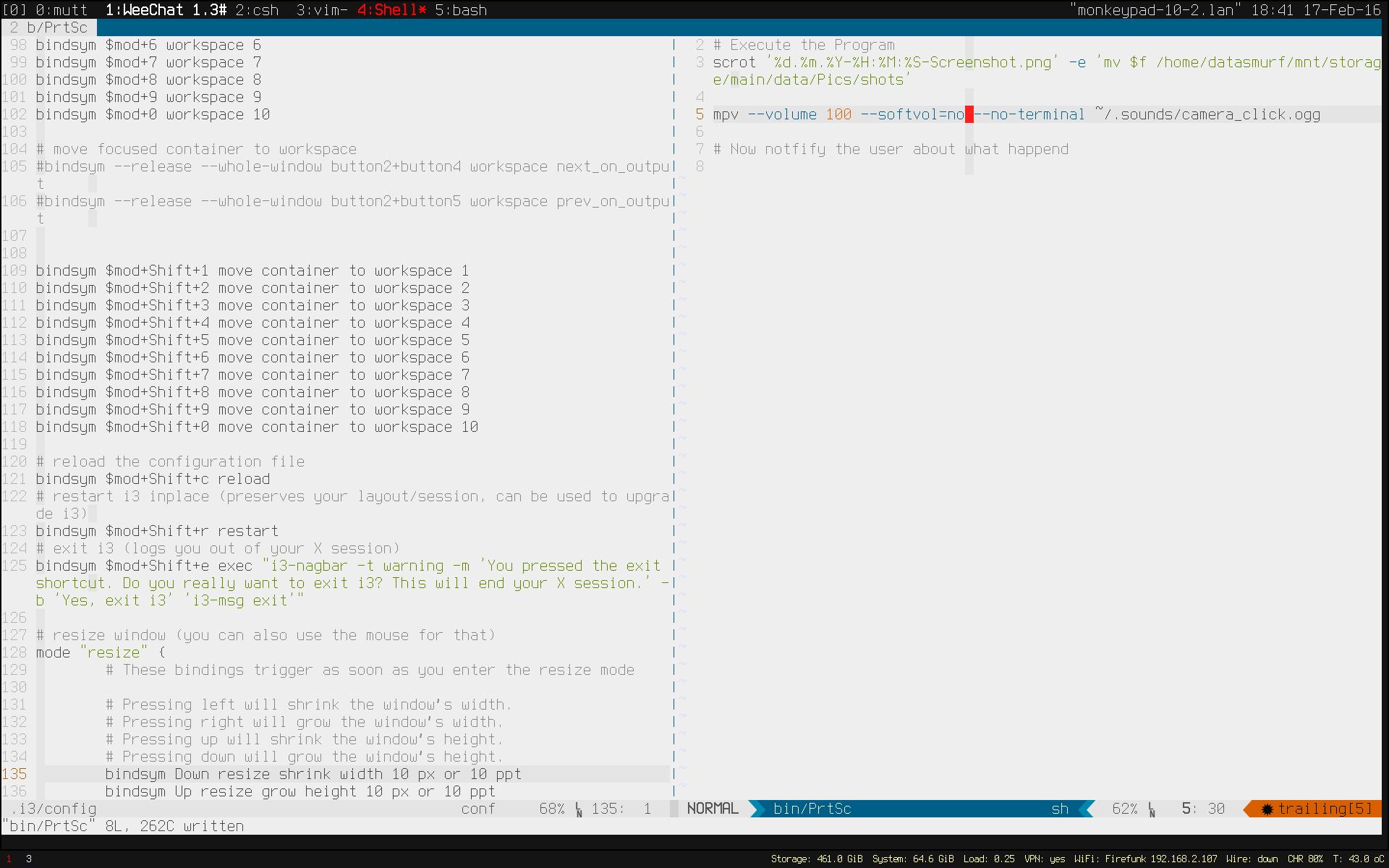Viewport: 1389px width, 868px height.
Task: Click the 68% position indicator
Action: pos(552,809)
